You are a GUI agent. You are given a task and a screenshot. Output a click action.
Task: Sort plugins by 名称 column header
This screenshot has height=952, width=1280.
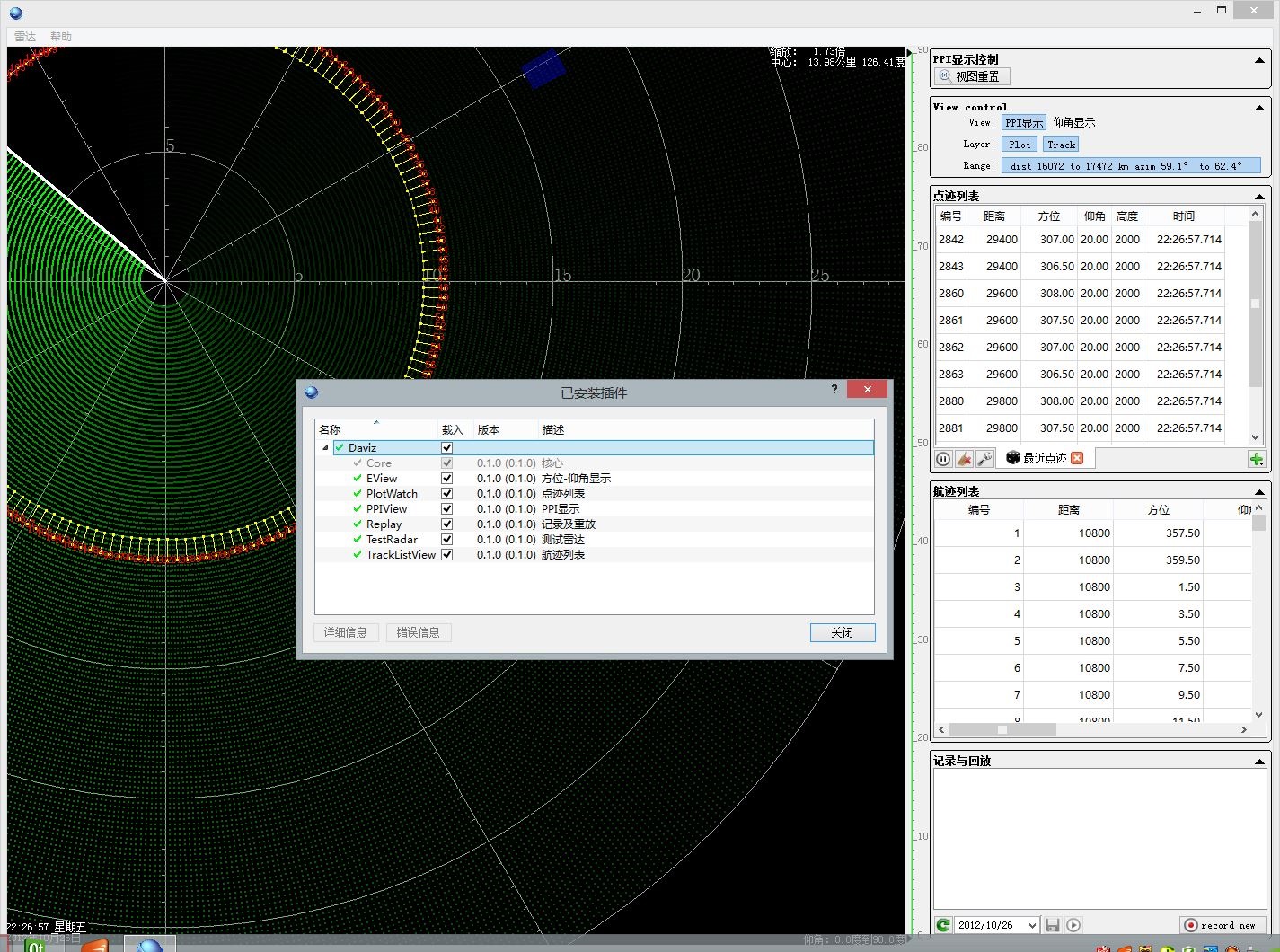click(x=375, y=429)
